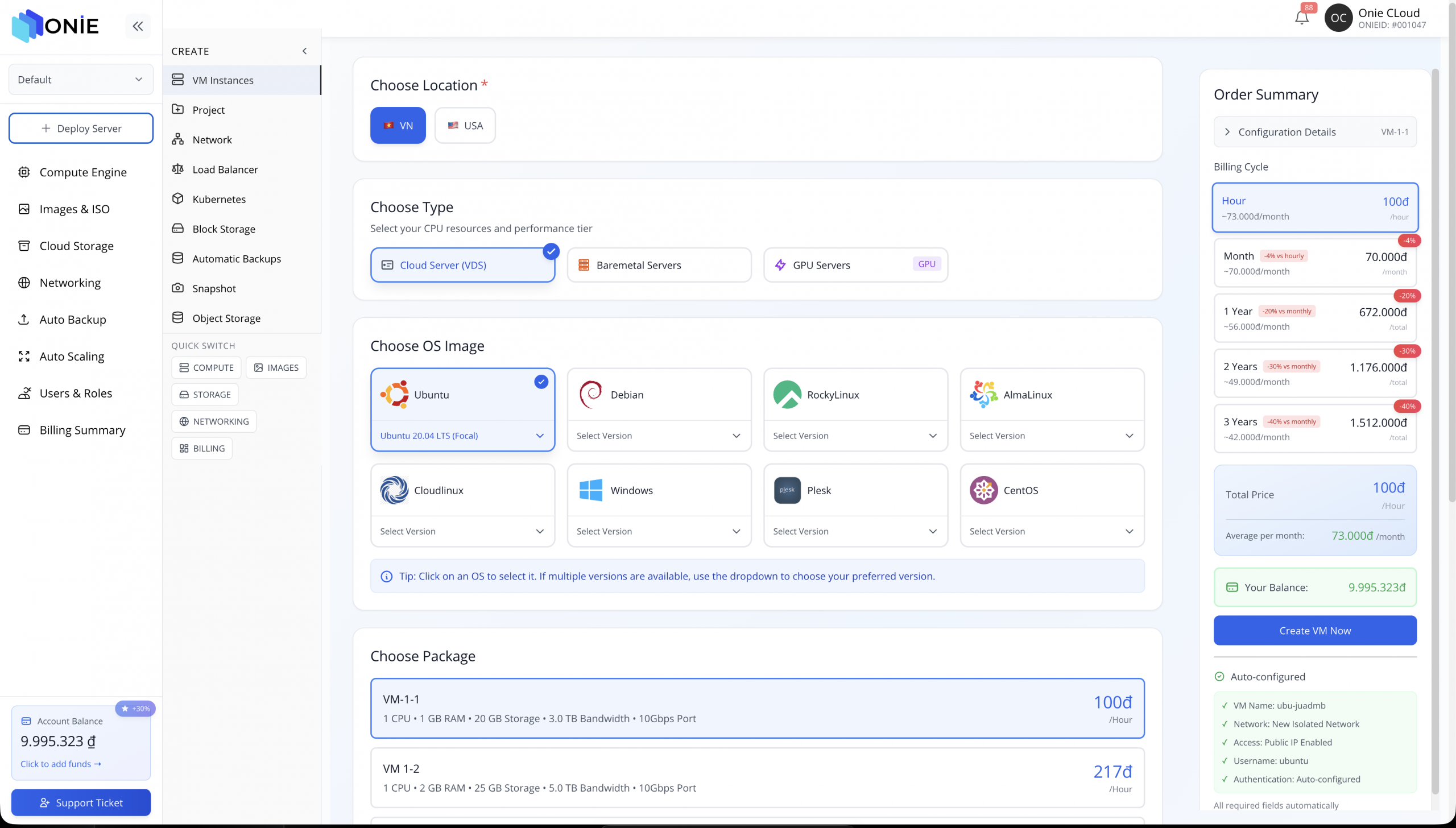Viewport: 1456px width, 828px height.
Task: Click the Create VM Now button
Action: click(1314, 631)
